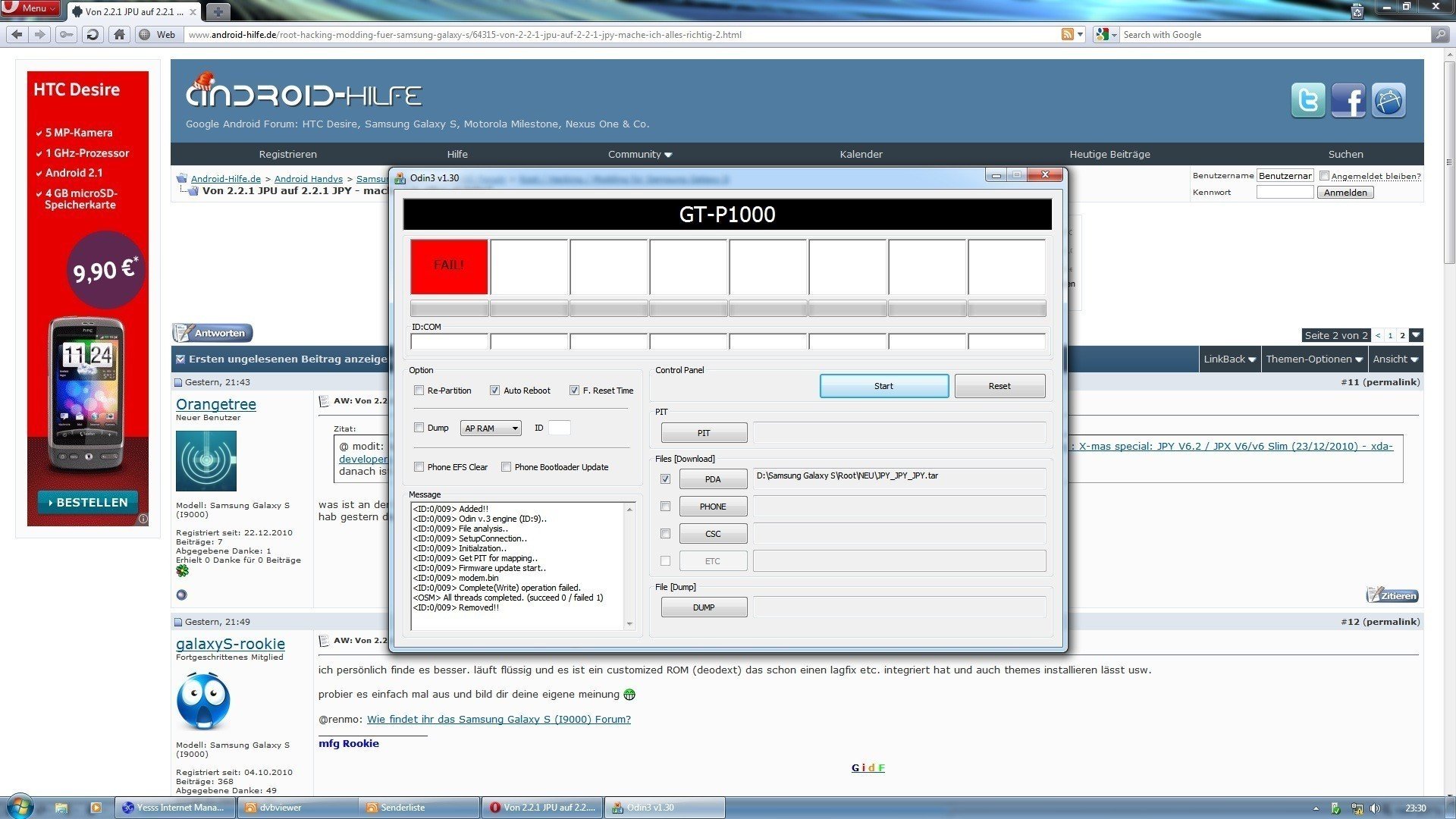The image size is (1456, 819).
Task: Click the Android-Hilfe site logo
Action: point(303,93)
